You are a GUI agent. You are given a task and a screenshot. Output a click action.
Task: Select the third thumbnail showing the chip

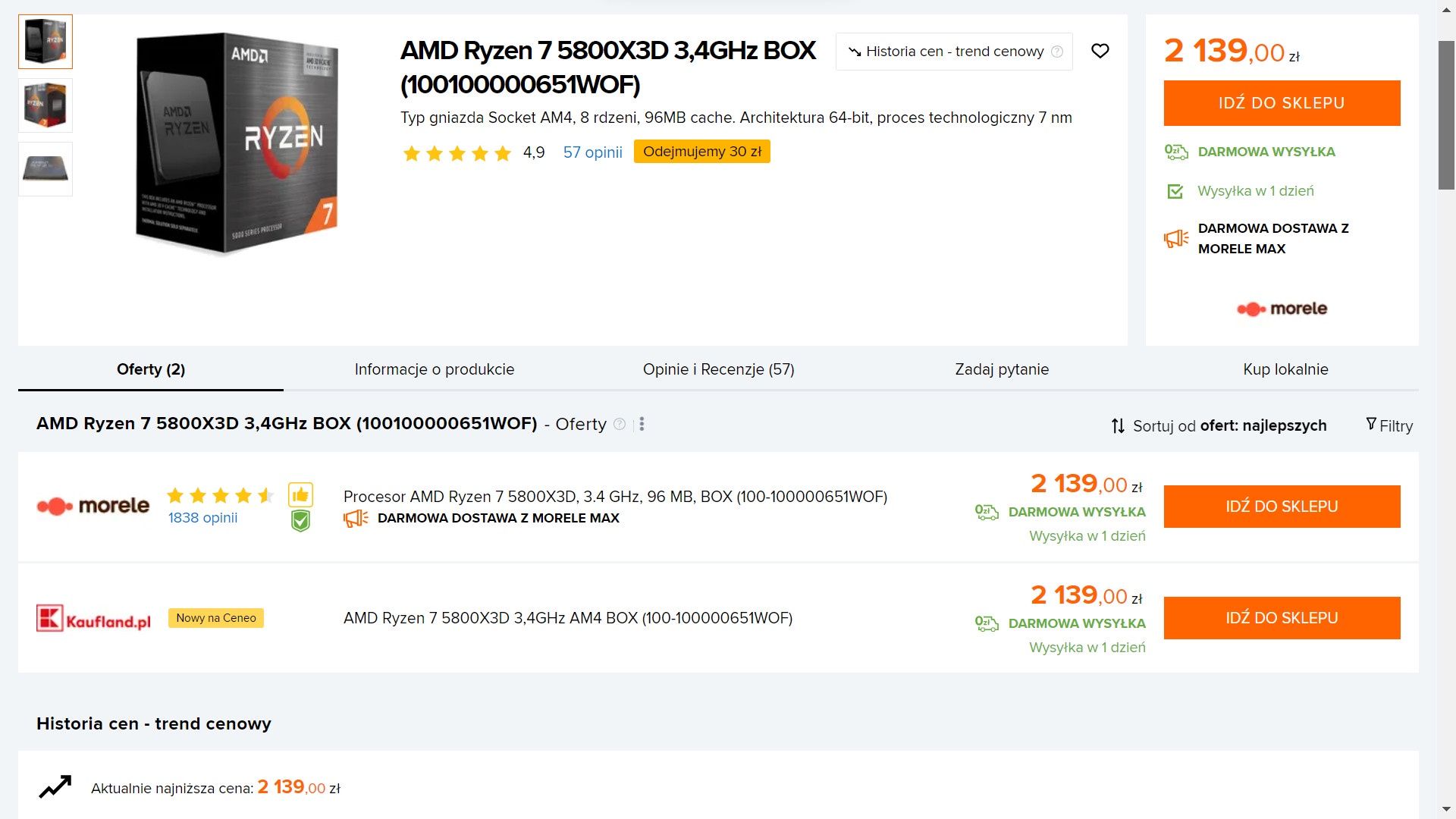click(45, 169)
